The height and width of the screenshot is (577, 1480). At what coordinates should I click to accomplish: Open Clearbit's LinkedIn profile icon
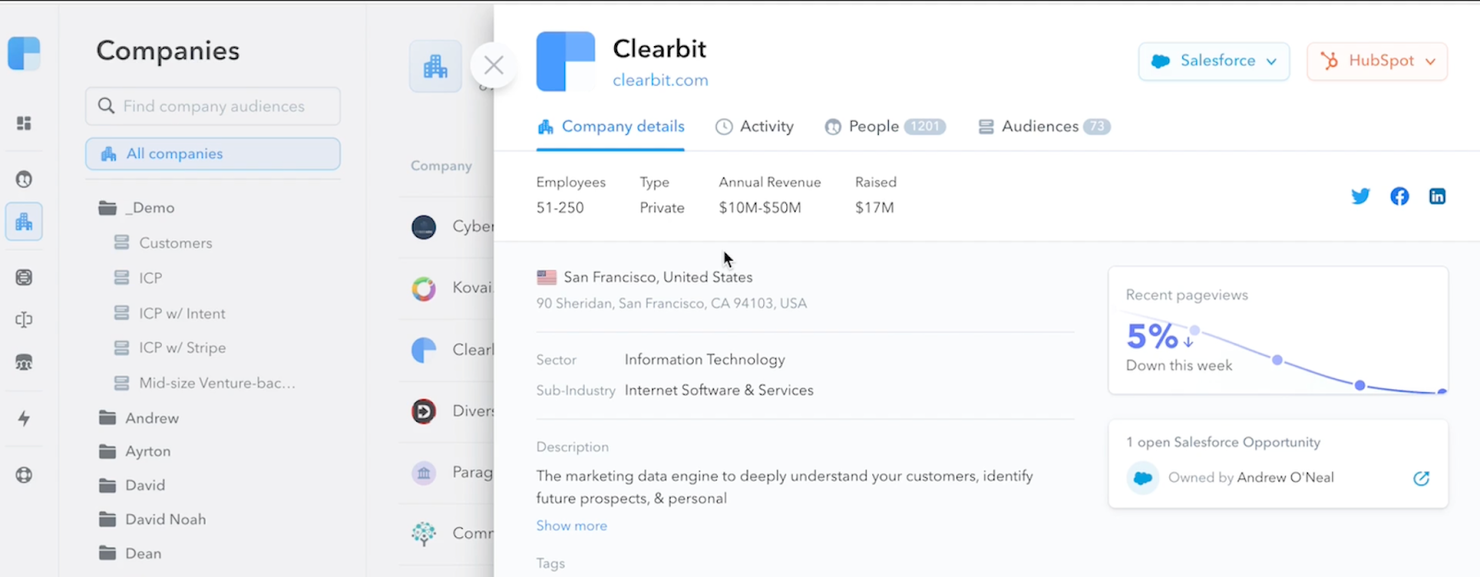[x=1437, y=196]
